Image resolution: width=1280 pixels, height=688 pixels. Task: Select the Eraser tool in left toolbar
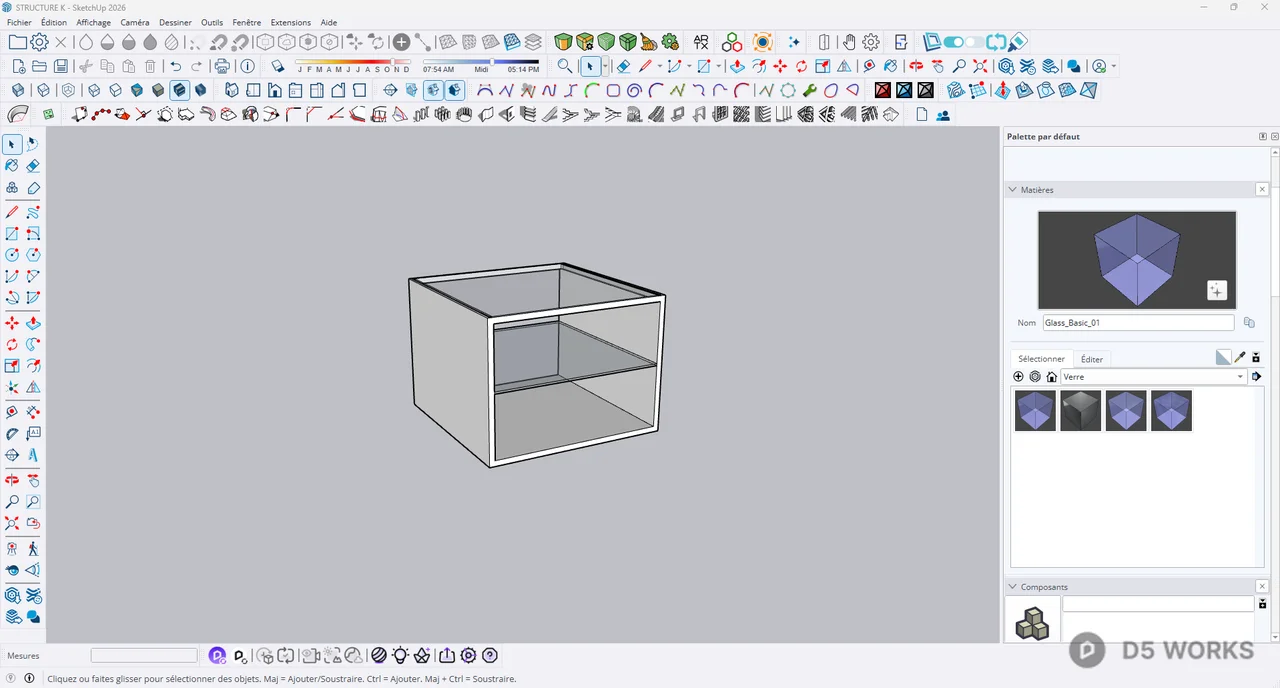pos(33,166)
